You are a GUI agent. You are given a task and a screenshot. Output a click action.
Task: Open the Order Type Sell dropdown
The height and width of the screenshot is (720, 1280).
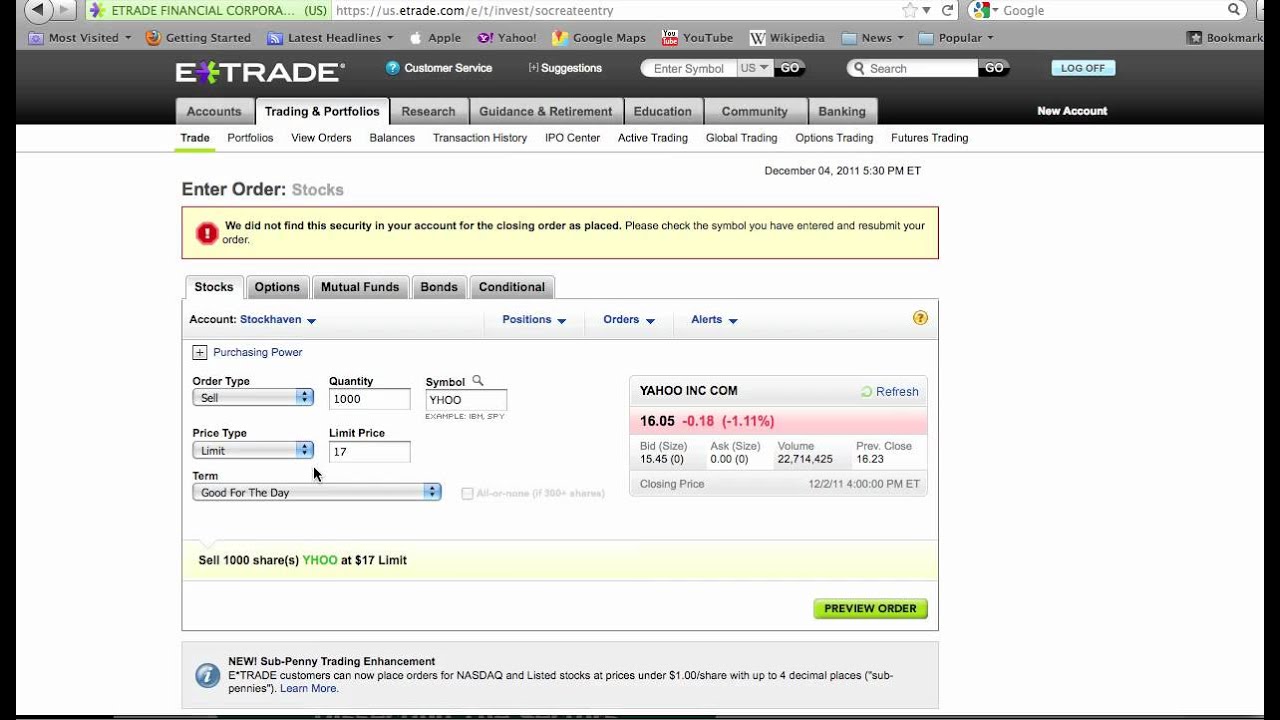pyautogui.click(x=253, y=398)
